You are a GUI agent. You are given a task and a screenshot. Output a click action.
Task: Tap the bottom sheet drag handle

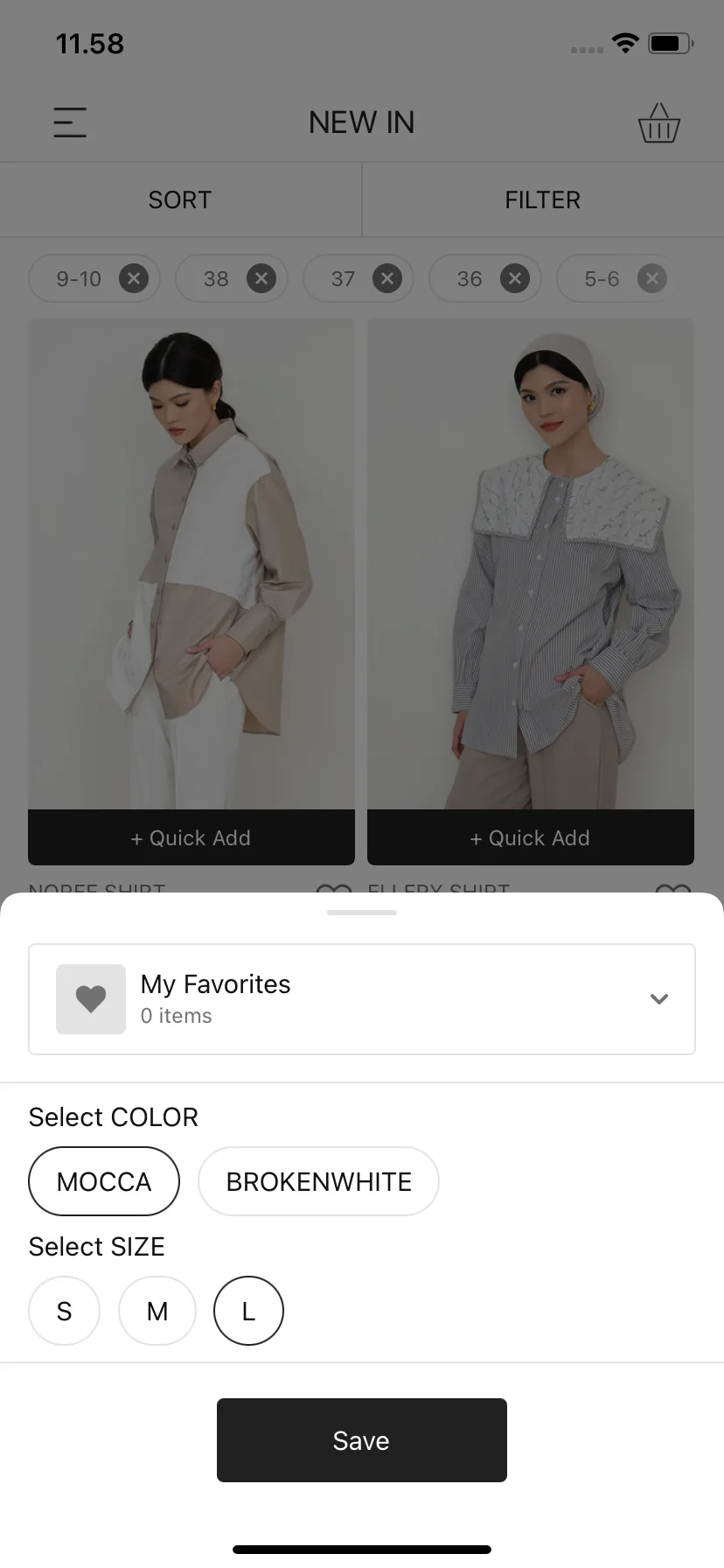coord(362,913)
